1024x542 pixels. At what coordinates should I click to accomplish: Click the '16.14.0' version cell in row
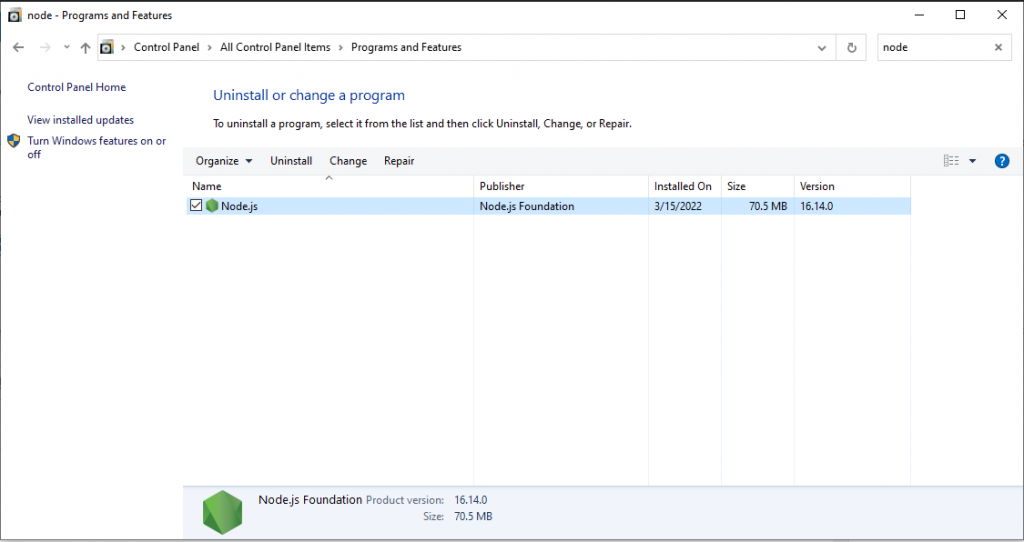point(816,206)
